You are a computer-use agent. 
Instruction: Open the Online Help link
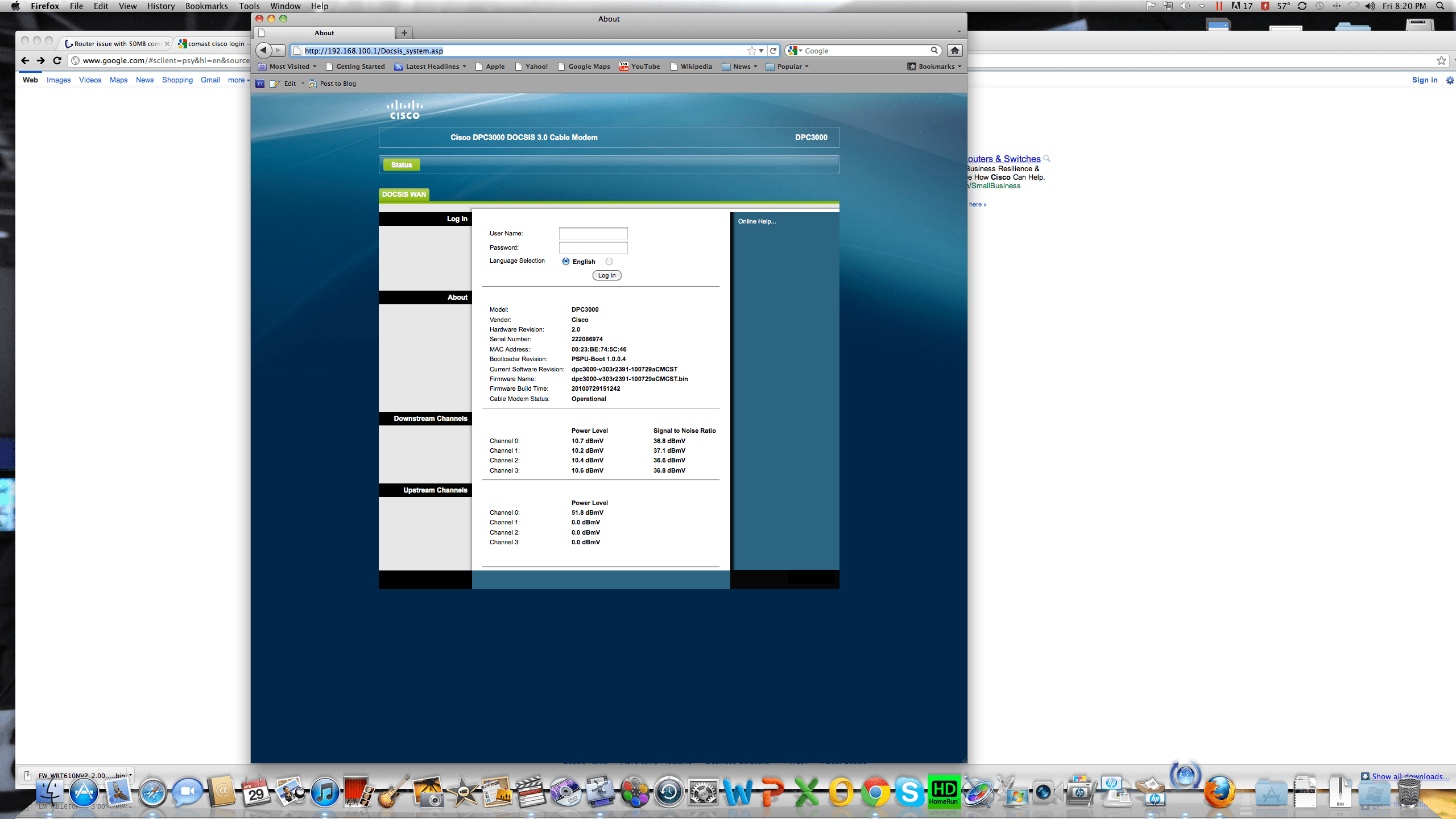(757, 221)
